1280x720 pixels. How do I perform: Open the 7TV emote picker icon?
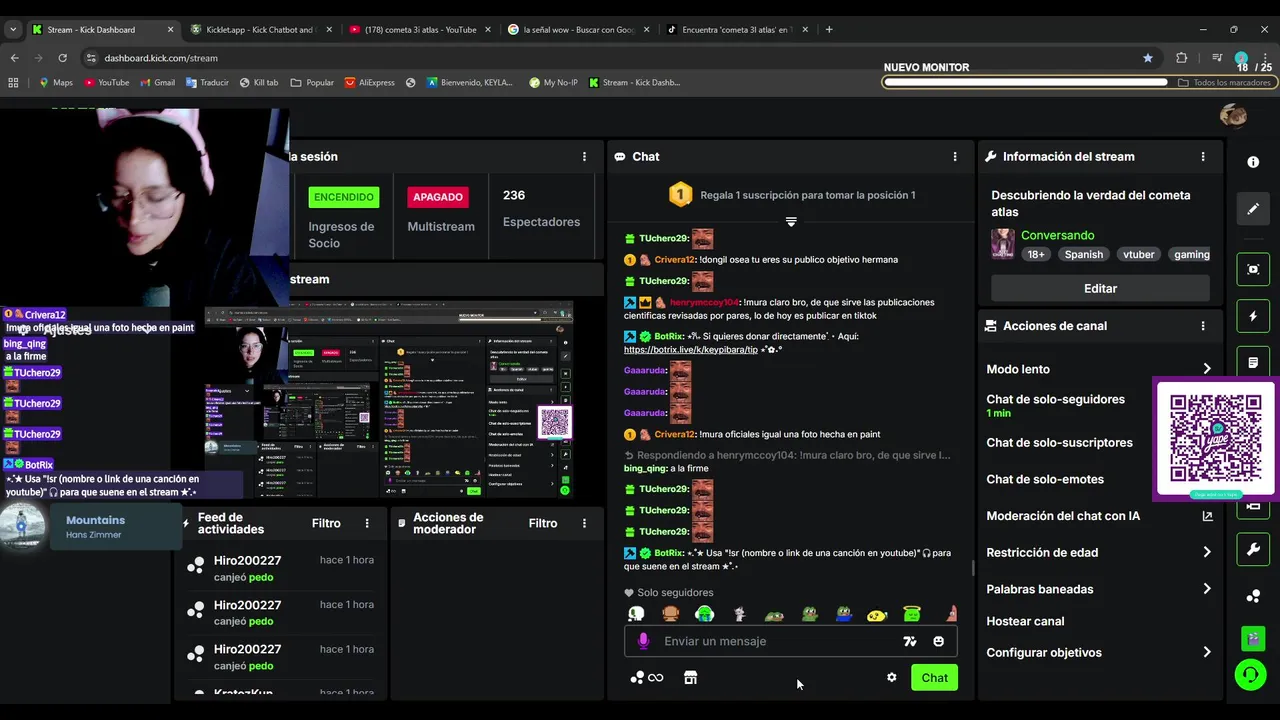click(x=910, y=641)
